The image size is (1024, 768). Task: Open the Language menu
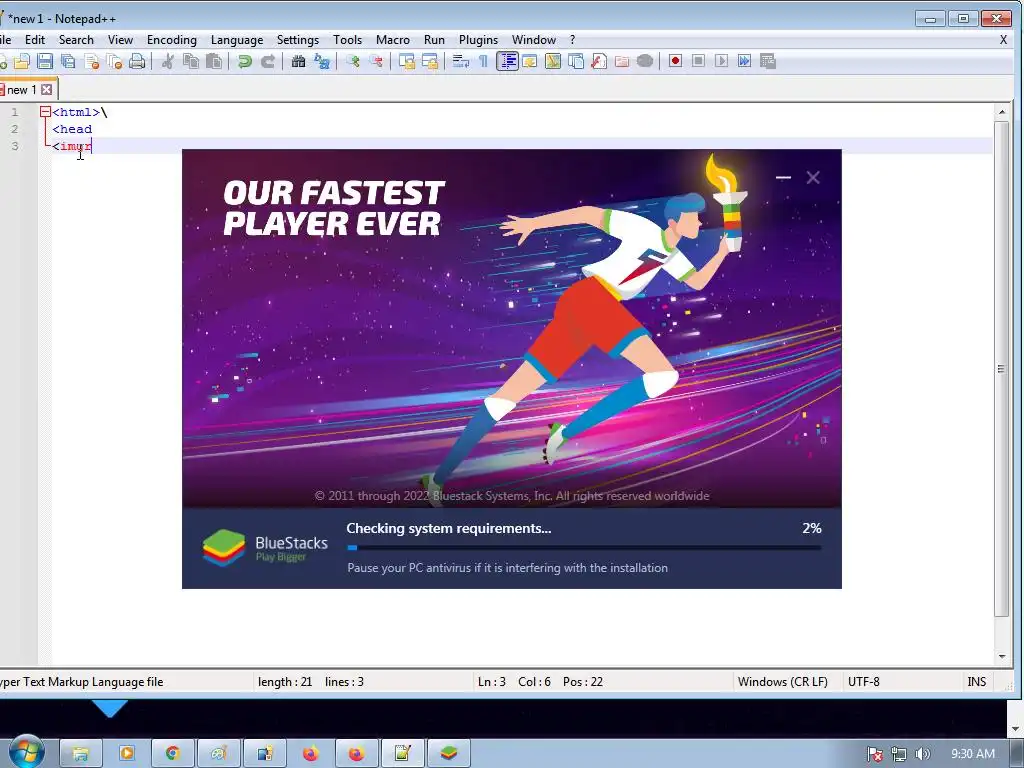[237, 40]
